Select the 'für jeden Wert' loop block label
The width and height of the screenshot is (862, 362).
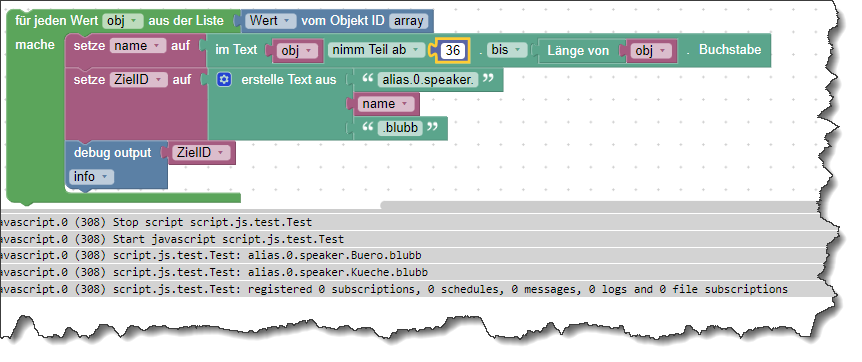[x=57, y=21]
